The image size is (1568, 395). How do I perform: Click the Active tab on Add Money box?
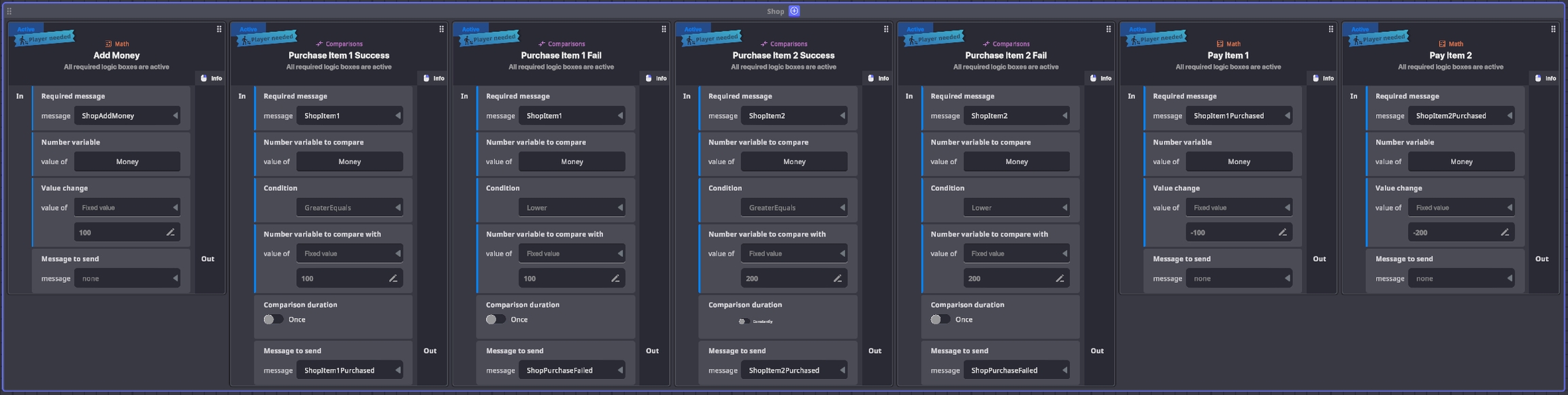click(26, 29)
